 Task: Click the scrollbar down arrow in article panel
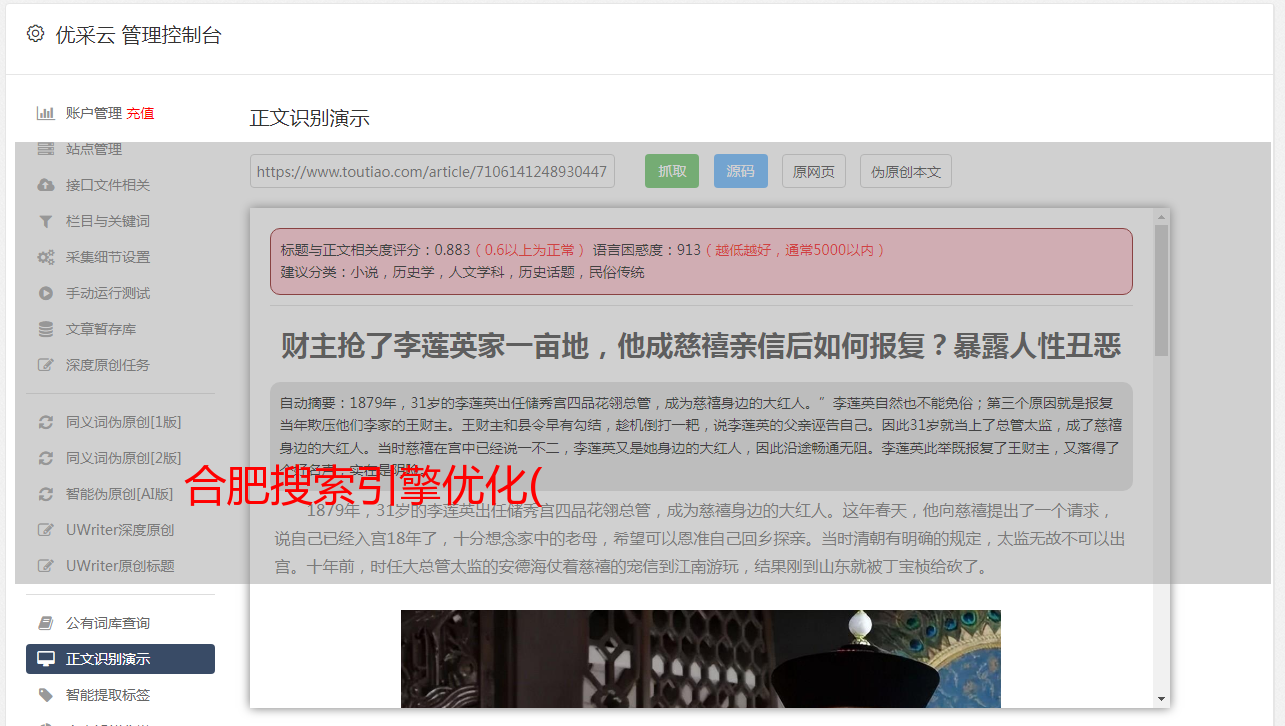click(x=1161, y=699)
